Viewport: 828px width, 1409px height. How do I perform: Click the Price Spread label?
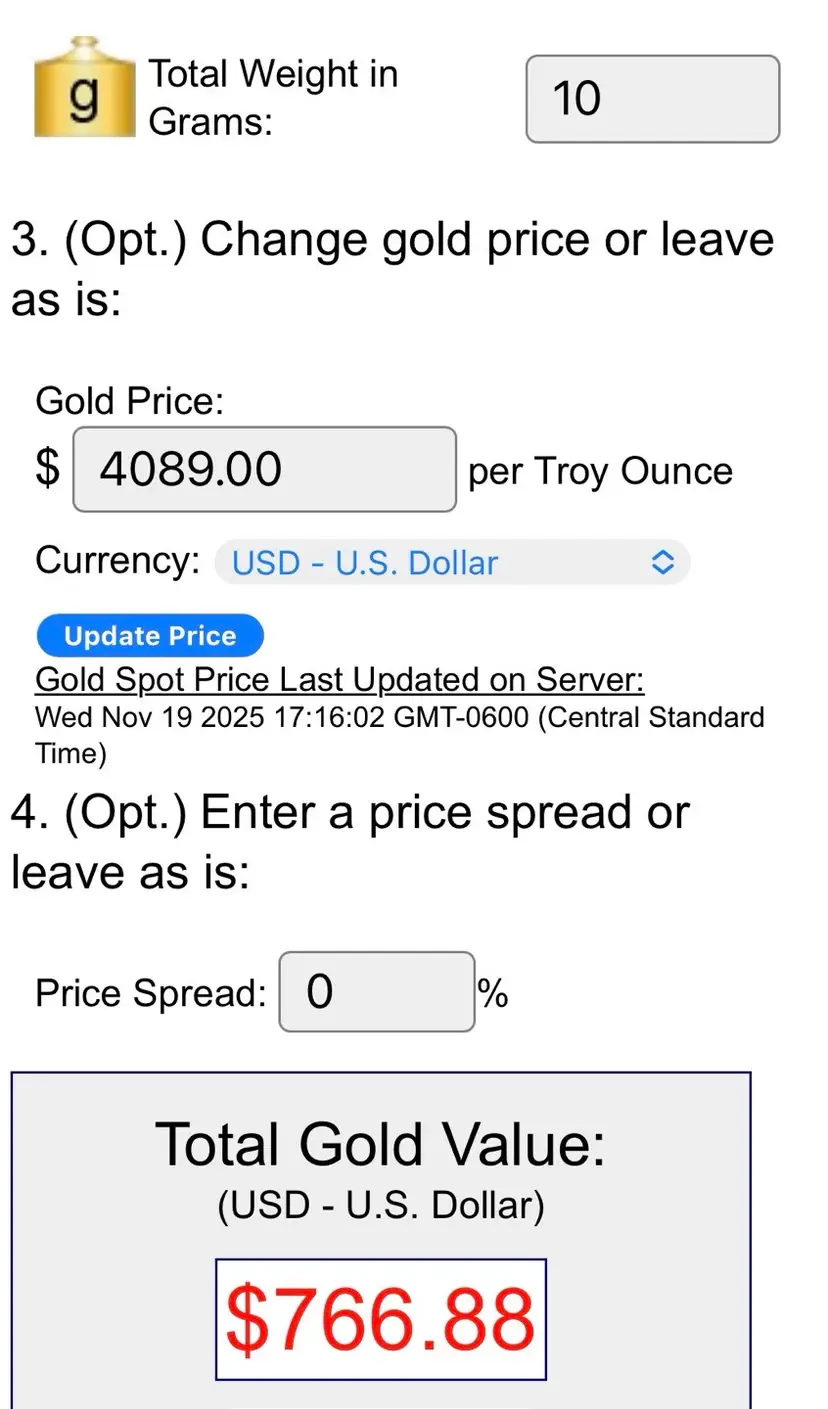coord(151,994)
